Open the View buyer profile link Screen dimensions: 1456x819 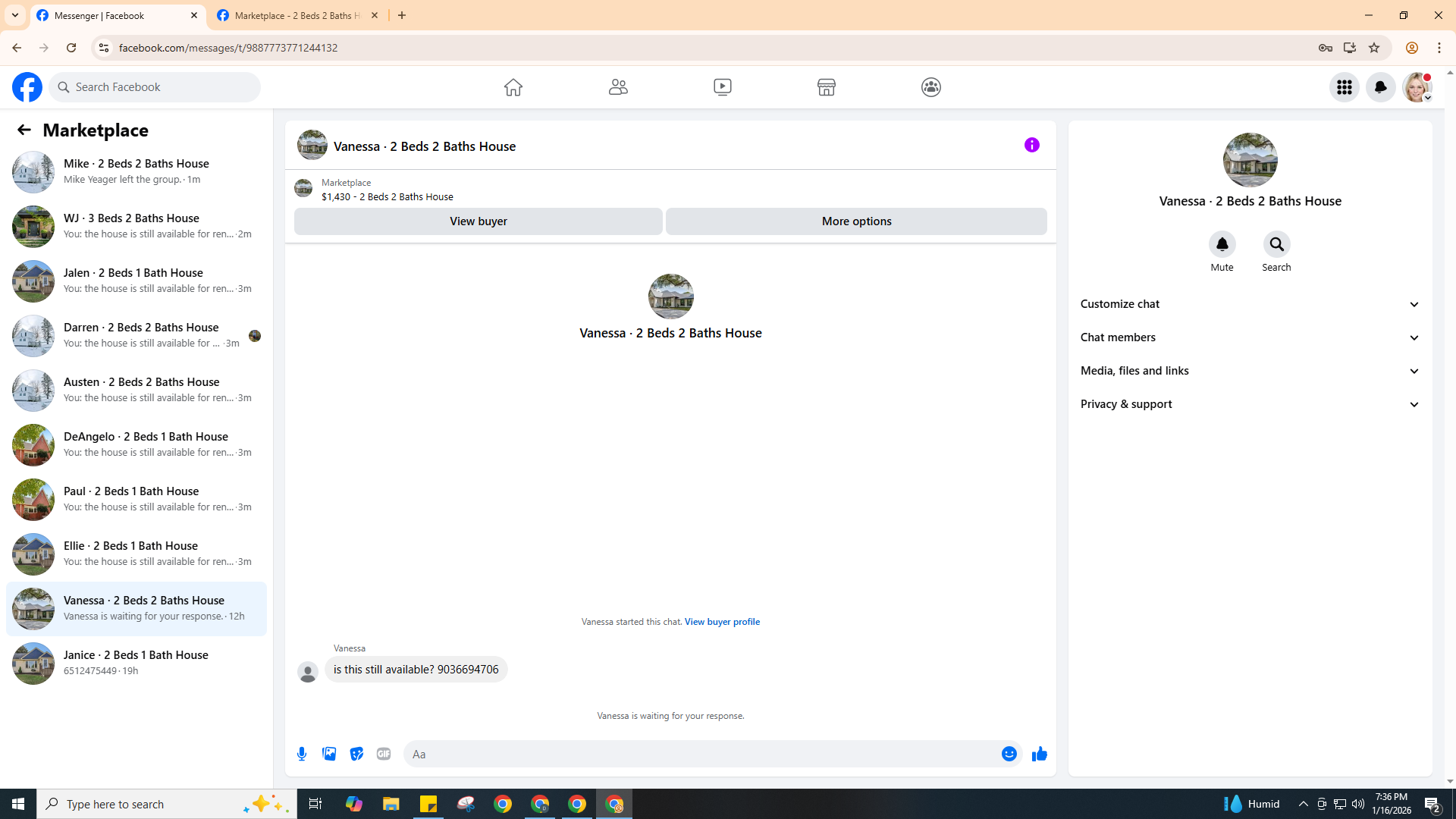point(722,622)
